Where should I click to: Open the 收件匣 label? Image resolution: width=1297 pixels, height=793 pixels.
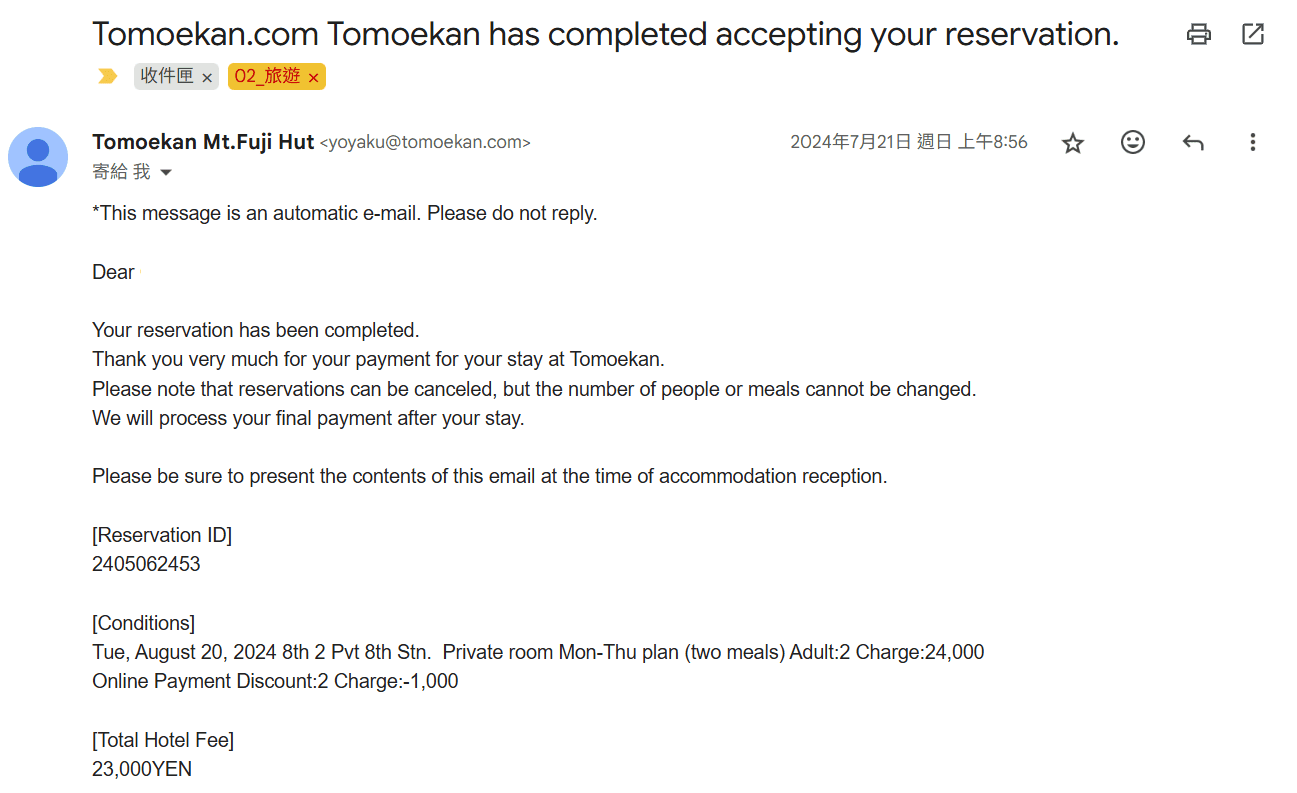coord(167,77)
